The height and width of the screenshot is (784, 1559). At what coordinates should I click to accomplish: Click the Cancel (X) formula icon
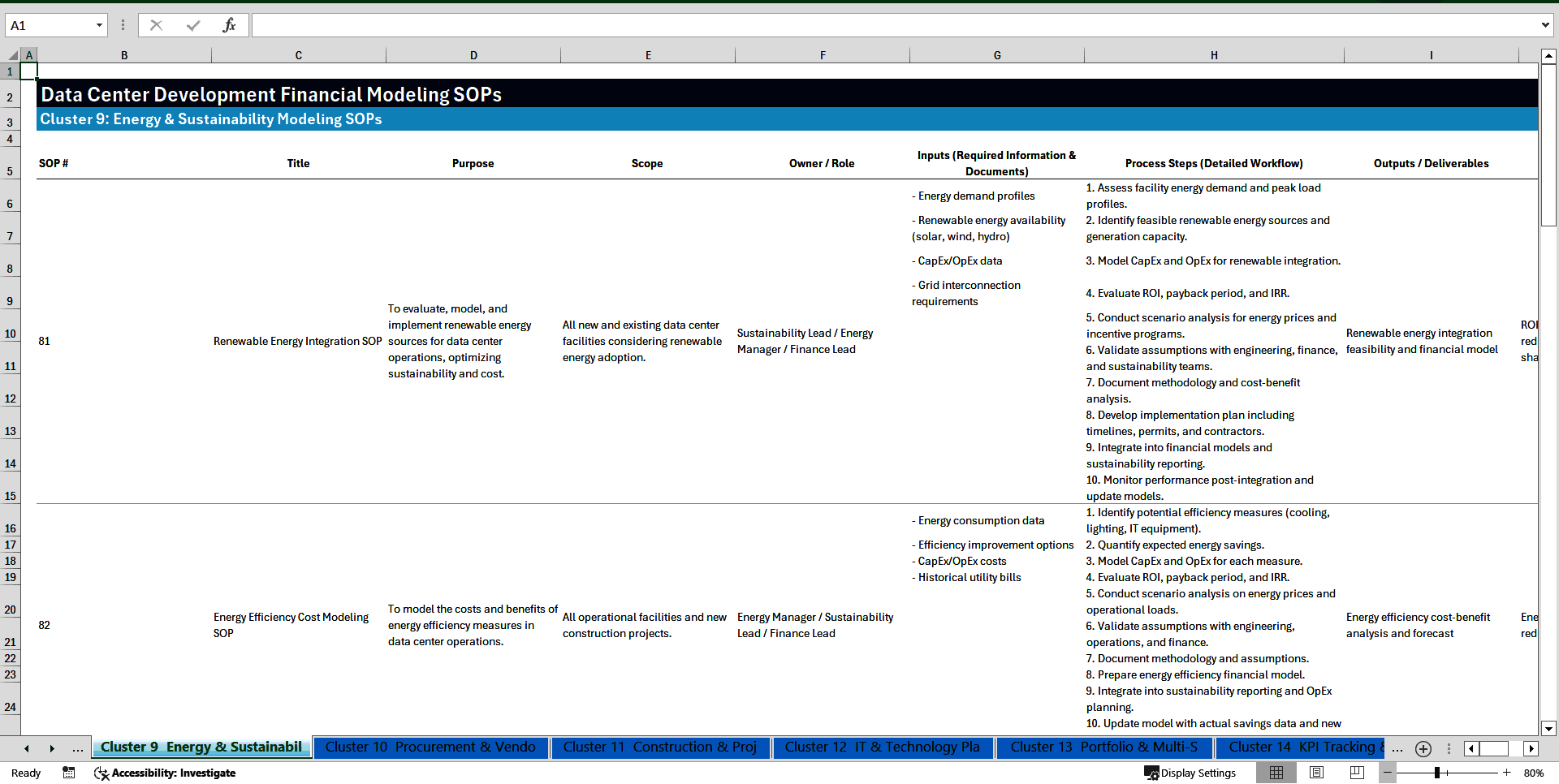[156, 25]
